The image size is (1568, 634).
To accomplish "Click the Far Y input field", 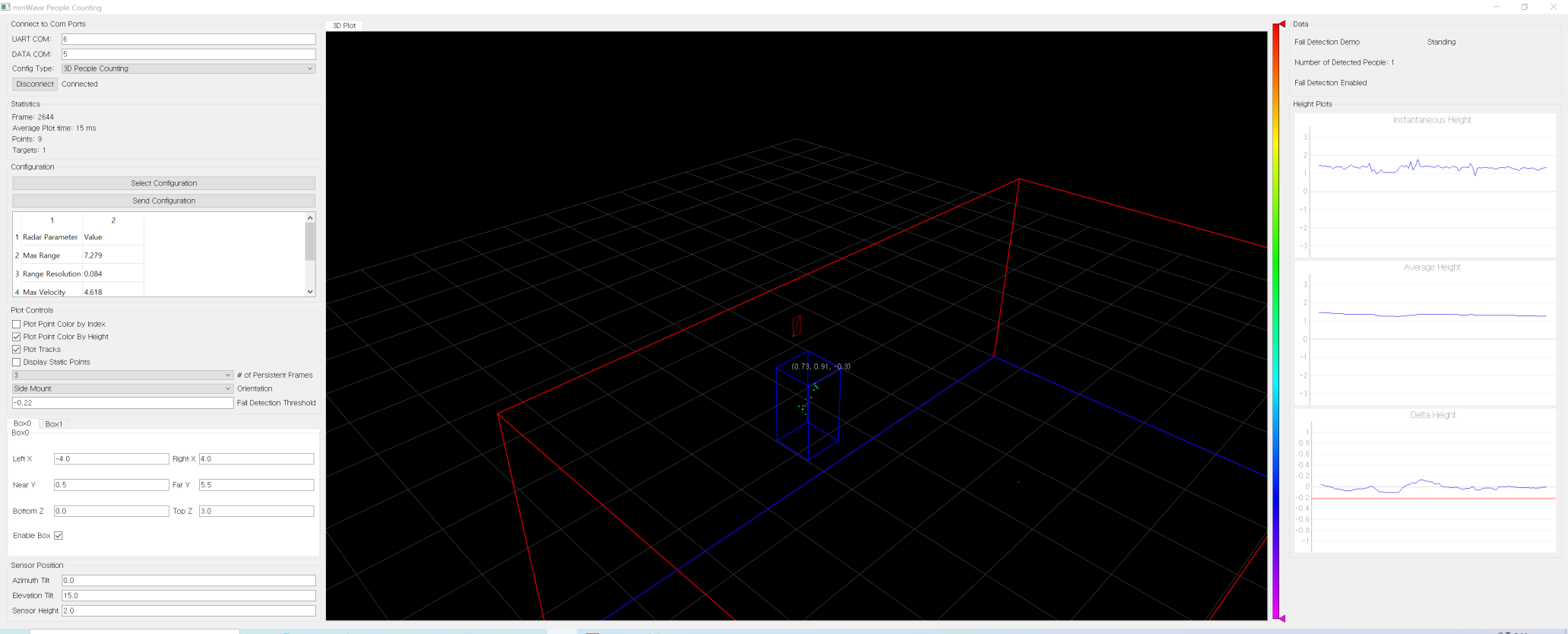I will [x=257, y=485].
